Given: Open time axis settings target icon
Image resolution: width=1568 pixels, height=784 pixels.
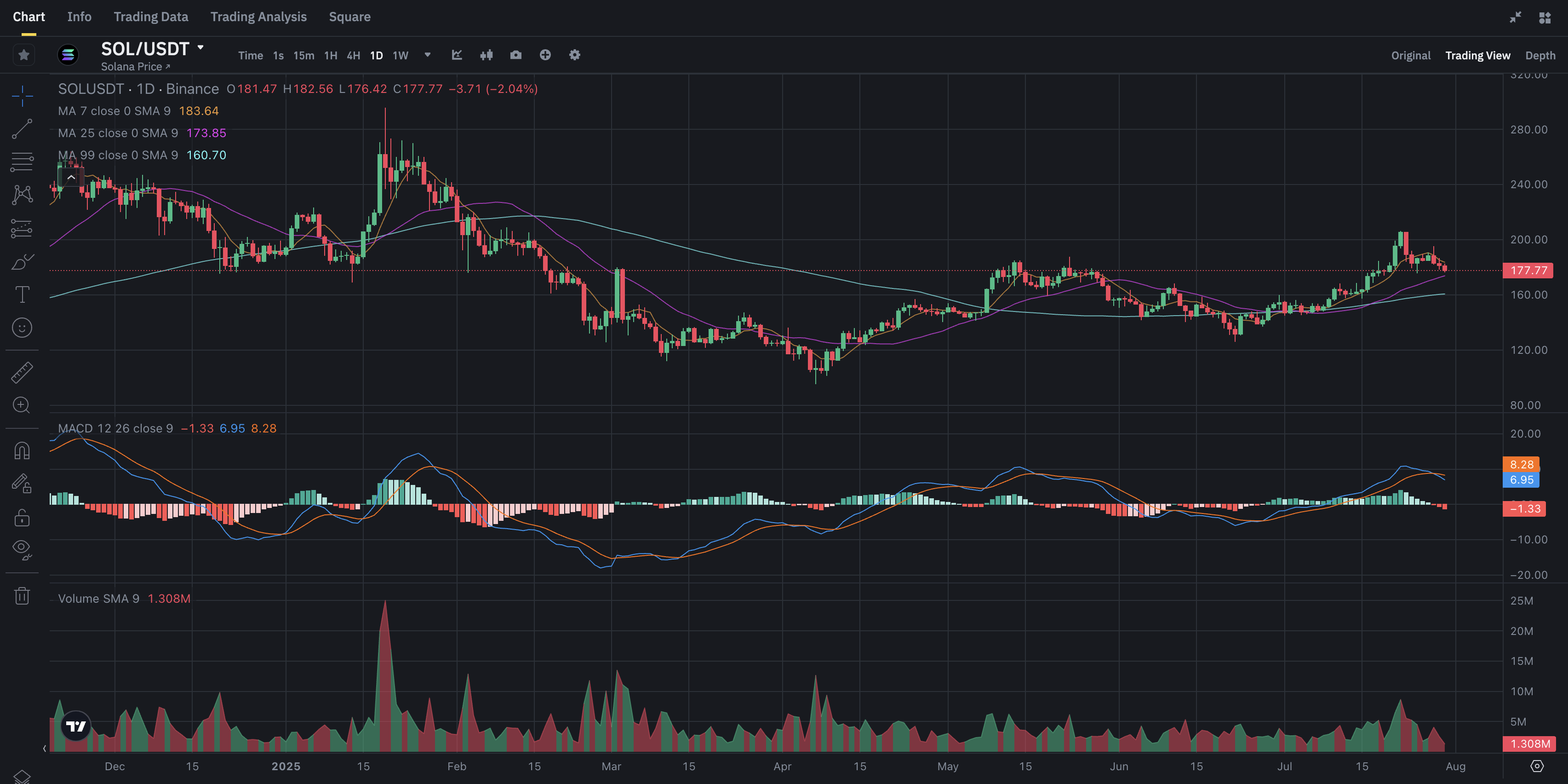Looking at the screenshot, I should 1537,767.
